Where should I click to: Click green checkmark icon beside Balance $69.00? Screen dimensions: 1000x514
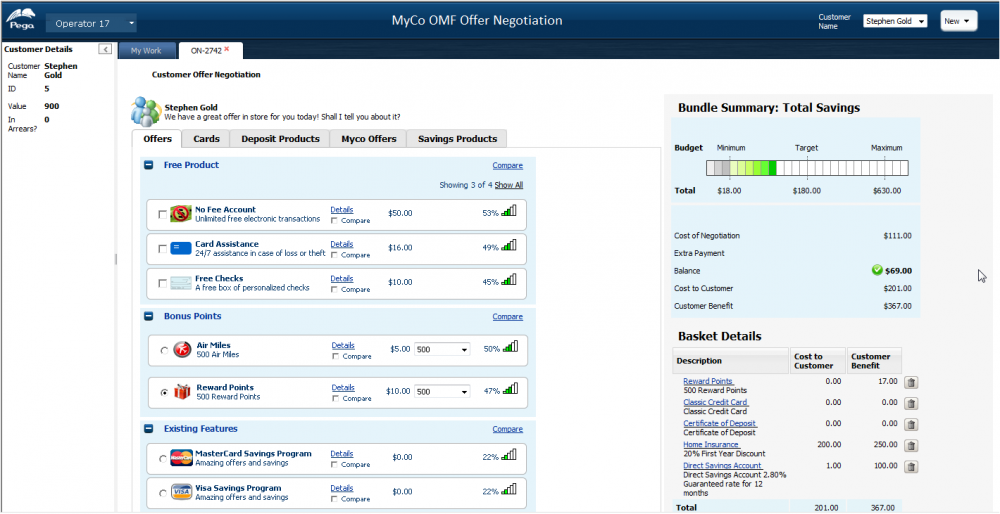pos(877,270)
